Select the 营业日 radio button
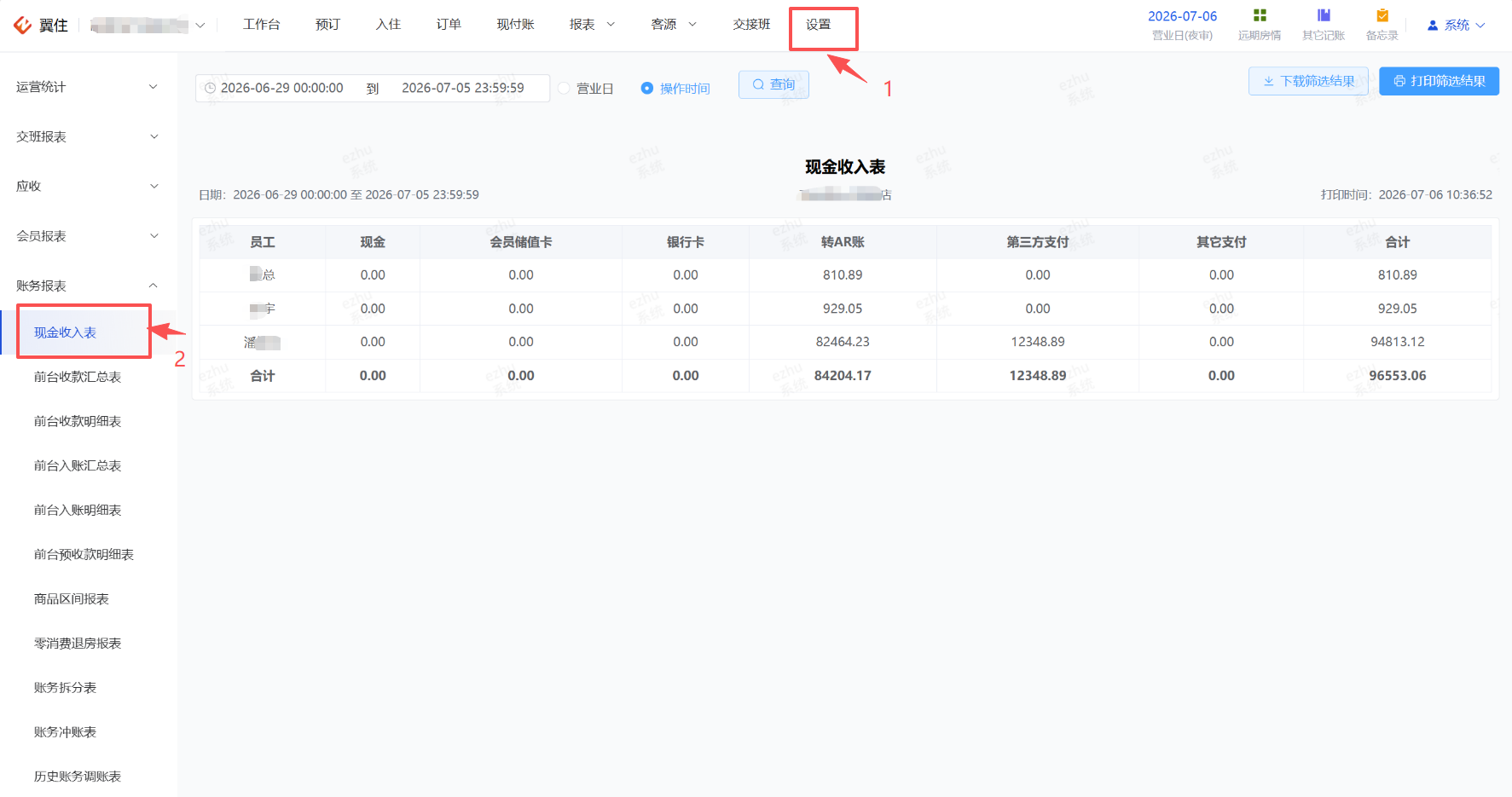 point(564,88)
